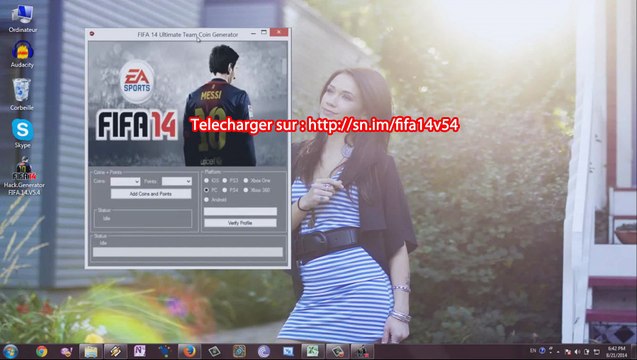Image resolution: width=637 pixels, height=360 pixels.
Task: Select the Audacity desktop shortcut
Action: coord(22,54)
